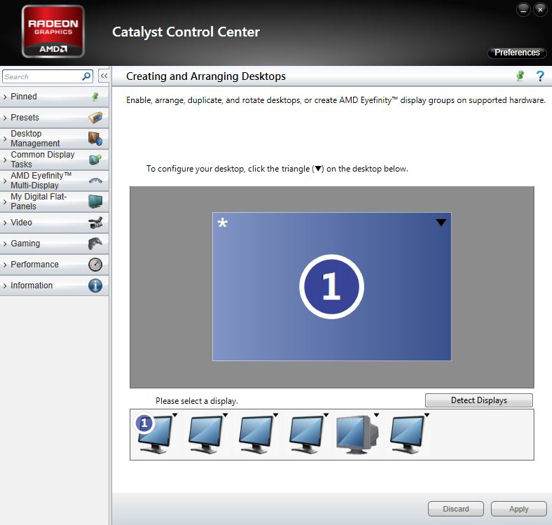Expand the Common Display Tasks chevron
Viewport: 552px width, 525px height.
click(x=5, y=160)
